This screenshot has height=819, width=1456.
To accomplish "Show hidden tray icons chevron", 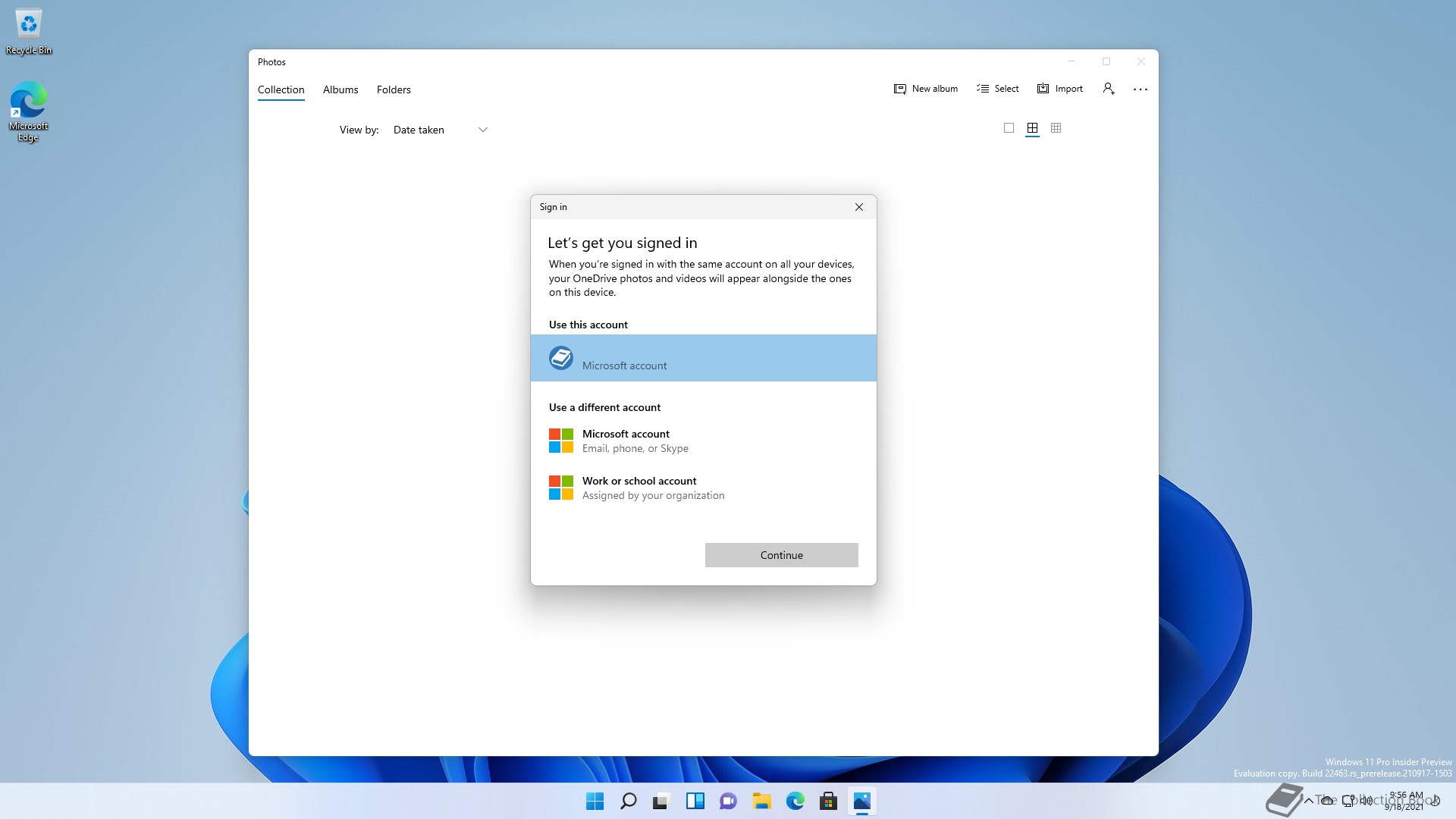I will pyautogui.click(x=1309, y=801).
